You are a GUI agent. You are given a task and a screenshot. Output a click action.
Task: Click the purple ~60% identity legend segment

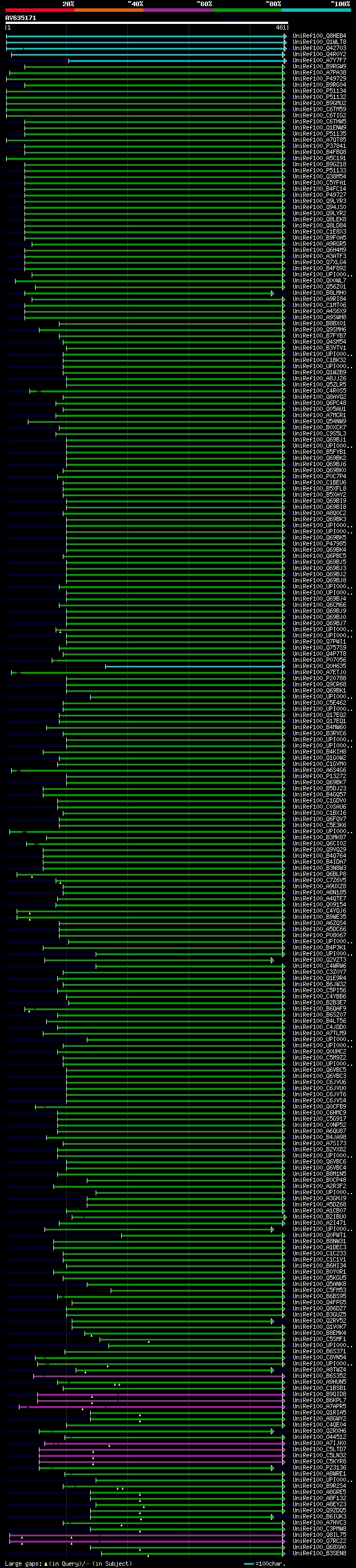pos(177,10)
